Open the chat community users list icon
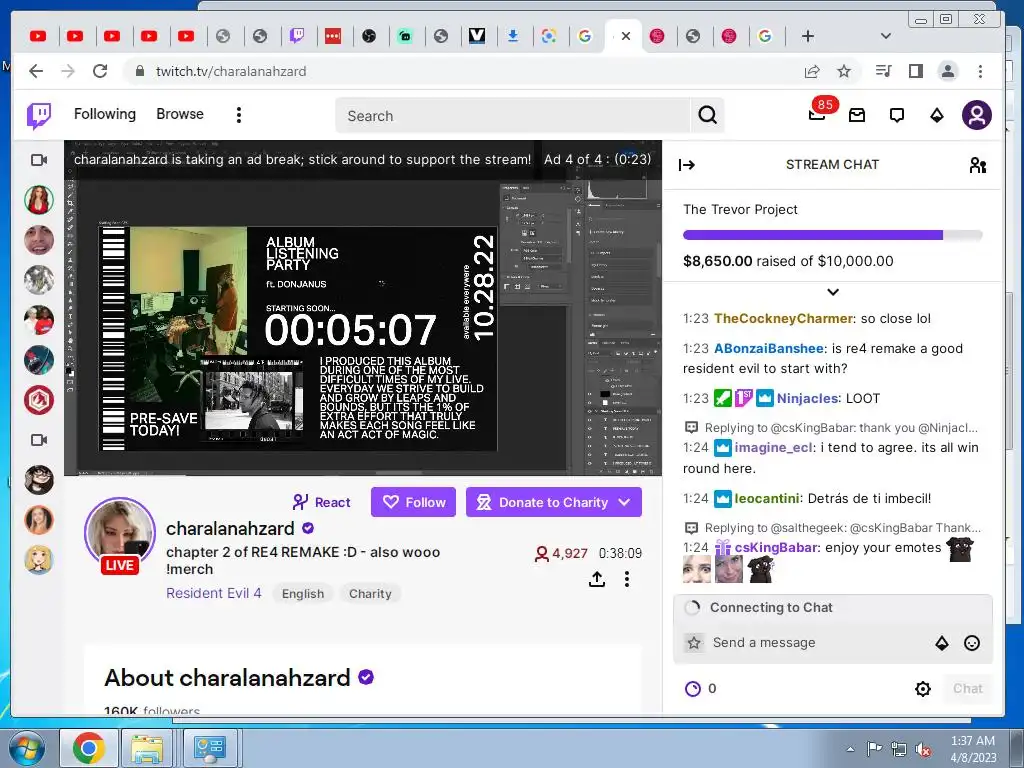1024x768 pixels. click(978, 165)
